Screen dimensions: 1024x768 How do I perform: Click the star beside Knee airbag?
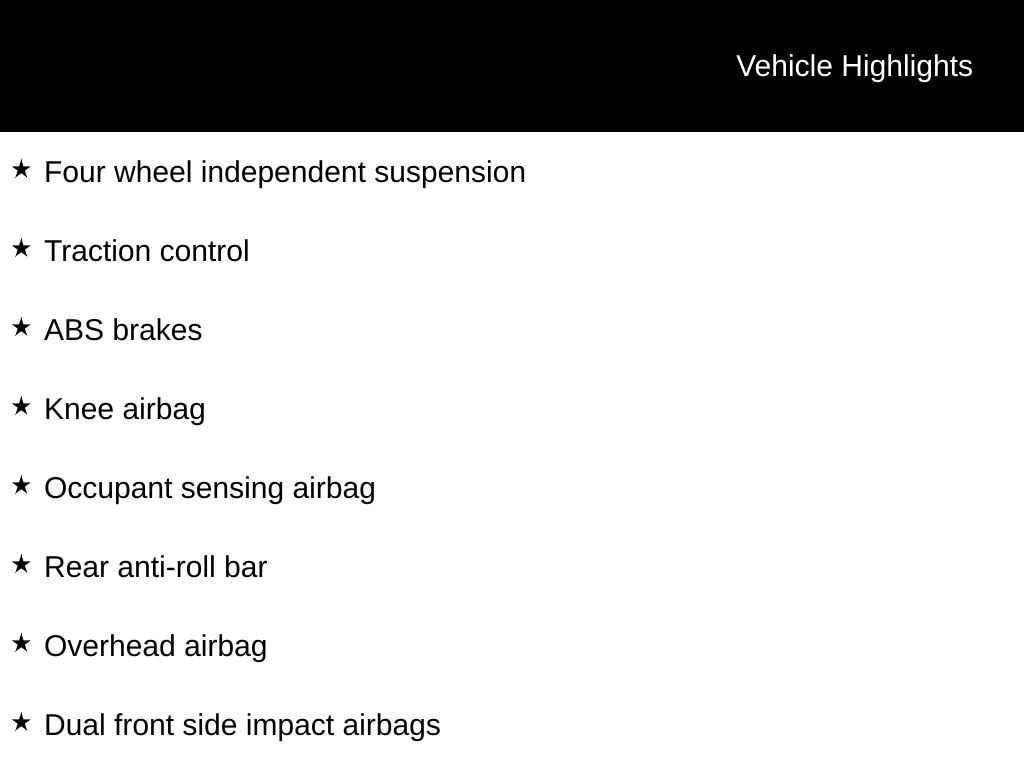pos(21,407)
